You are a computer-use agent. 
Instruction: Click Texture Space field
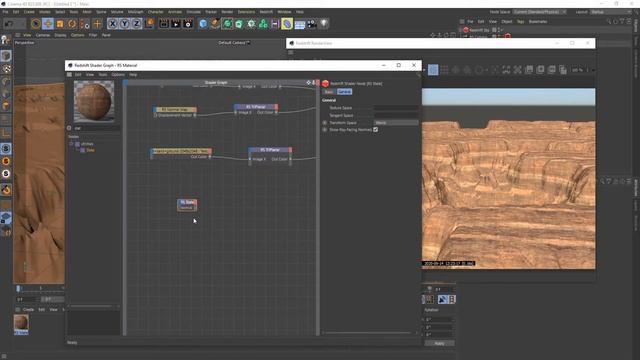pos(396,108)
